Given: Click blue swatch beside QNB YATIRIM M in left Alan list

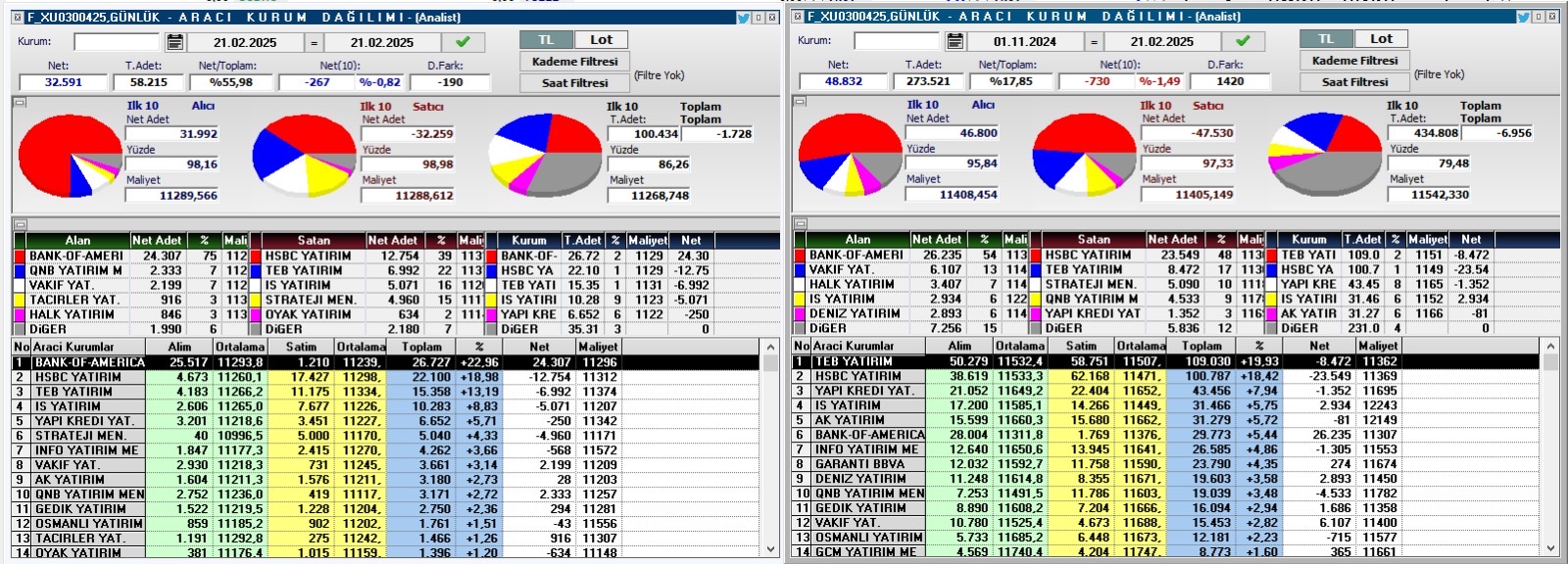Looking at the screenshot, I should [x=20, y=270].
